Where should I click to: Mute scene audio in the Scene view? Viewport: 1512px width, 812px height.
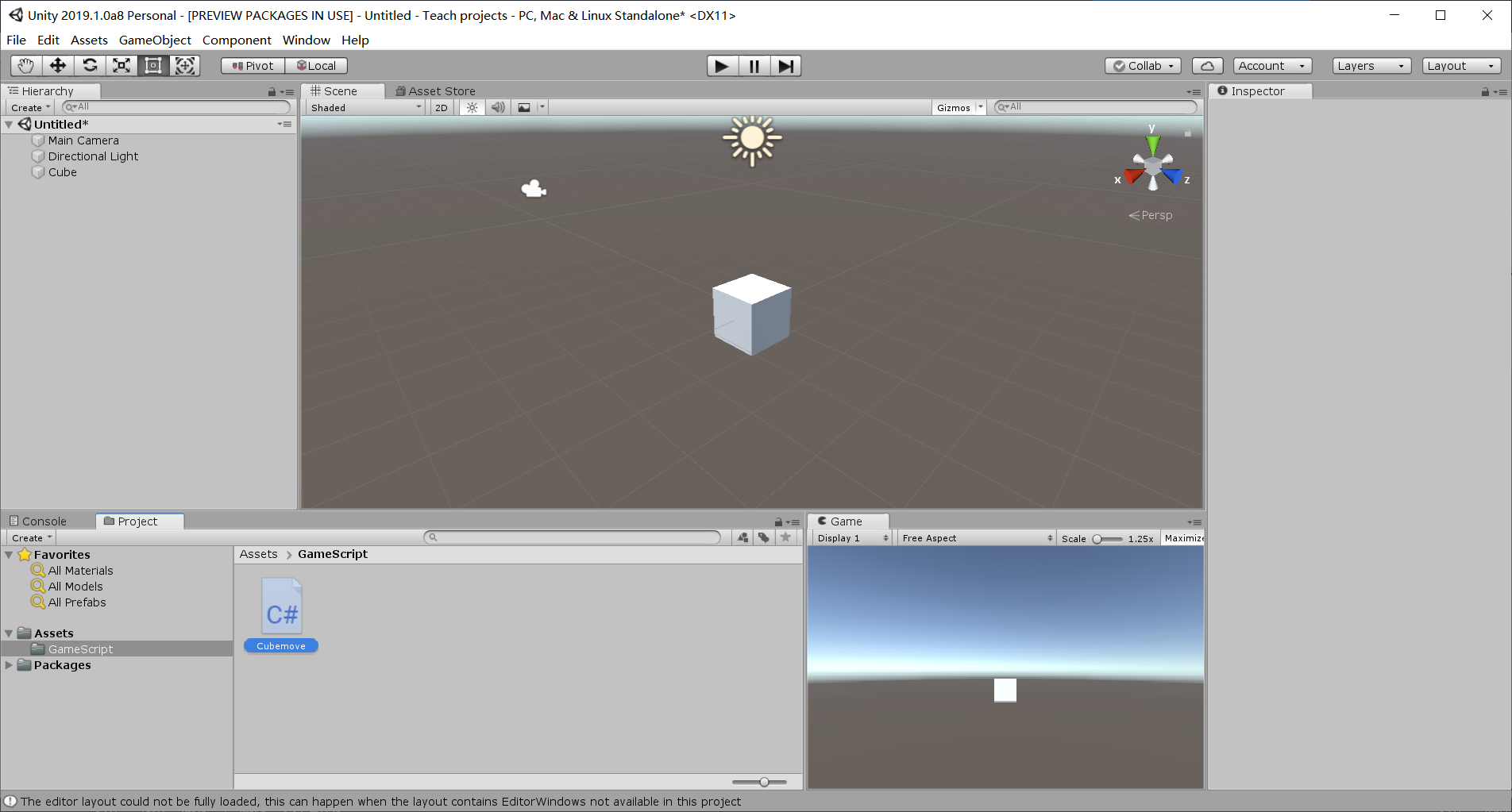(497, 107)
